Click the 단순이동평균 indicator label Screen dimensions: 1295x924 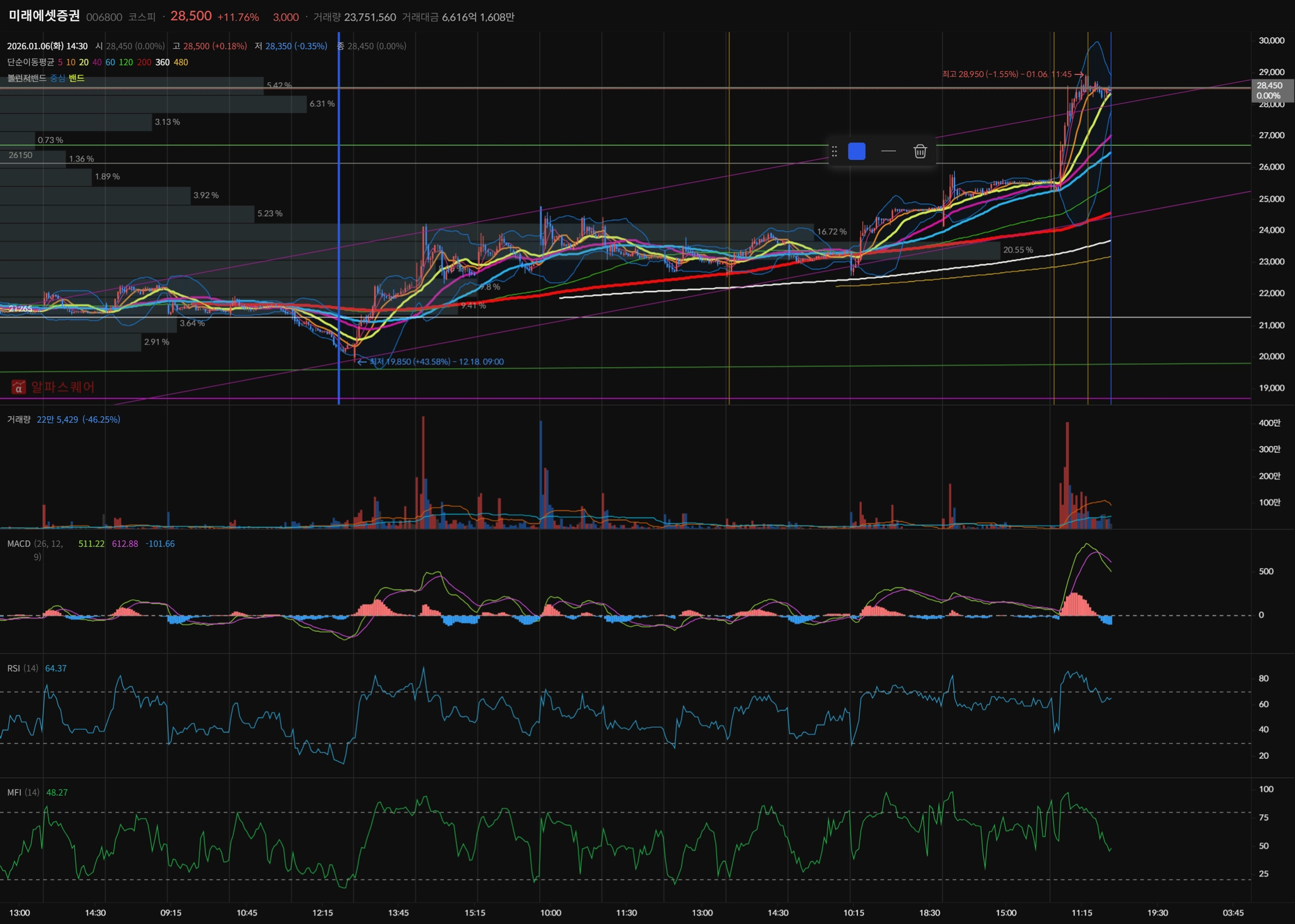30,62
